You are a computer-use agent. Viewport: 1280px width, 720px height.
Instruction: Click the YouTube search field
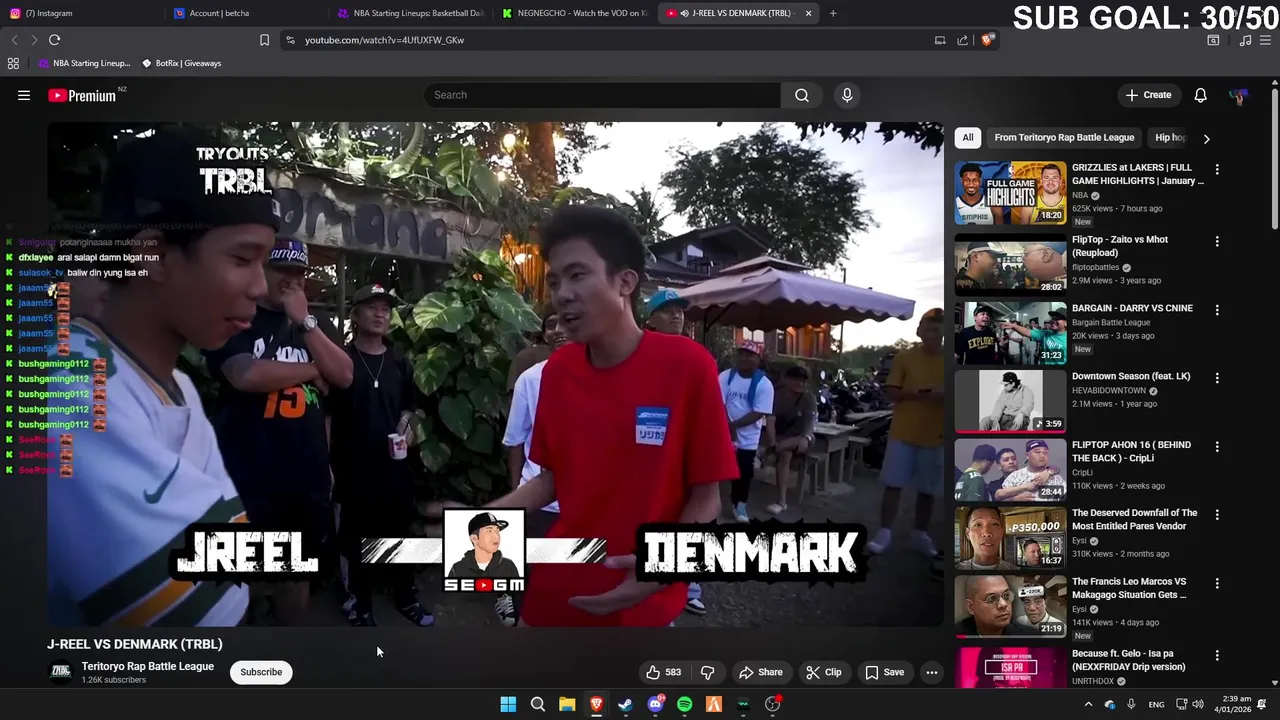(602, 95)
